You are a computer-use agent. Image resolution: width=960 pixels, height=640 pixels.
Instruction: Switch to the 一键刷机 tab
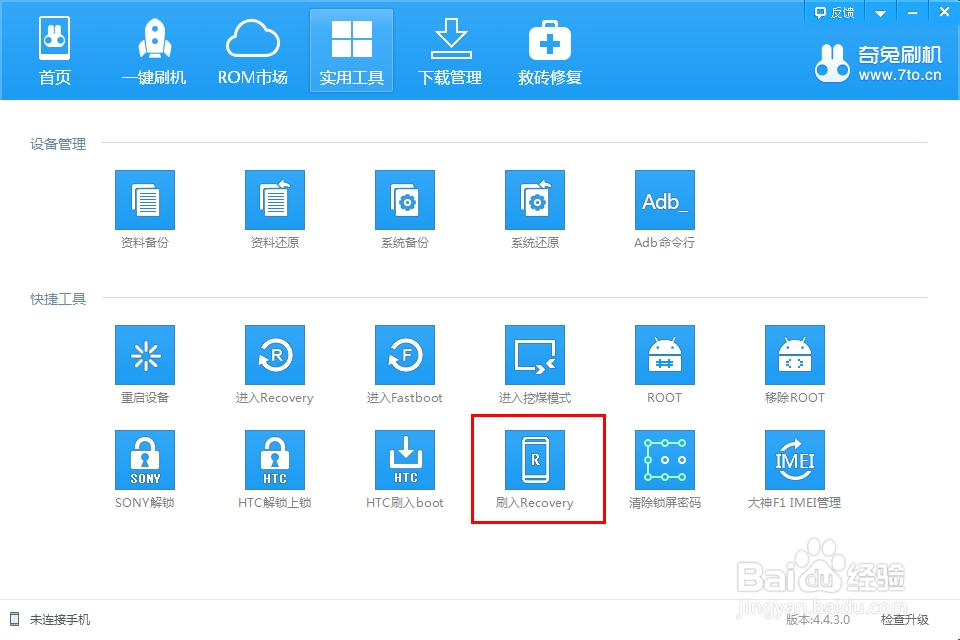(154, 51)
